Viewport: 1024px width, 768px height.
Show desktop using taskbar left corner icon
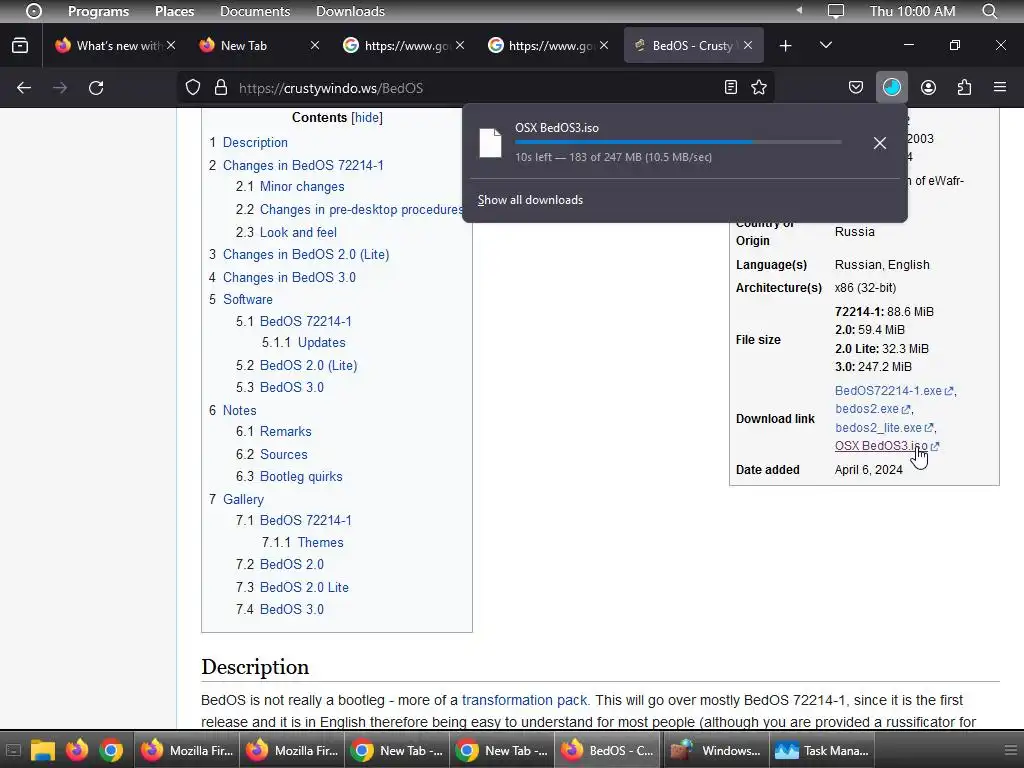click(x=13, y=750)
